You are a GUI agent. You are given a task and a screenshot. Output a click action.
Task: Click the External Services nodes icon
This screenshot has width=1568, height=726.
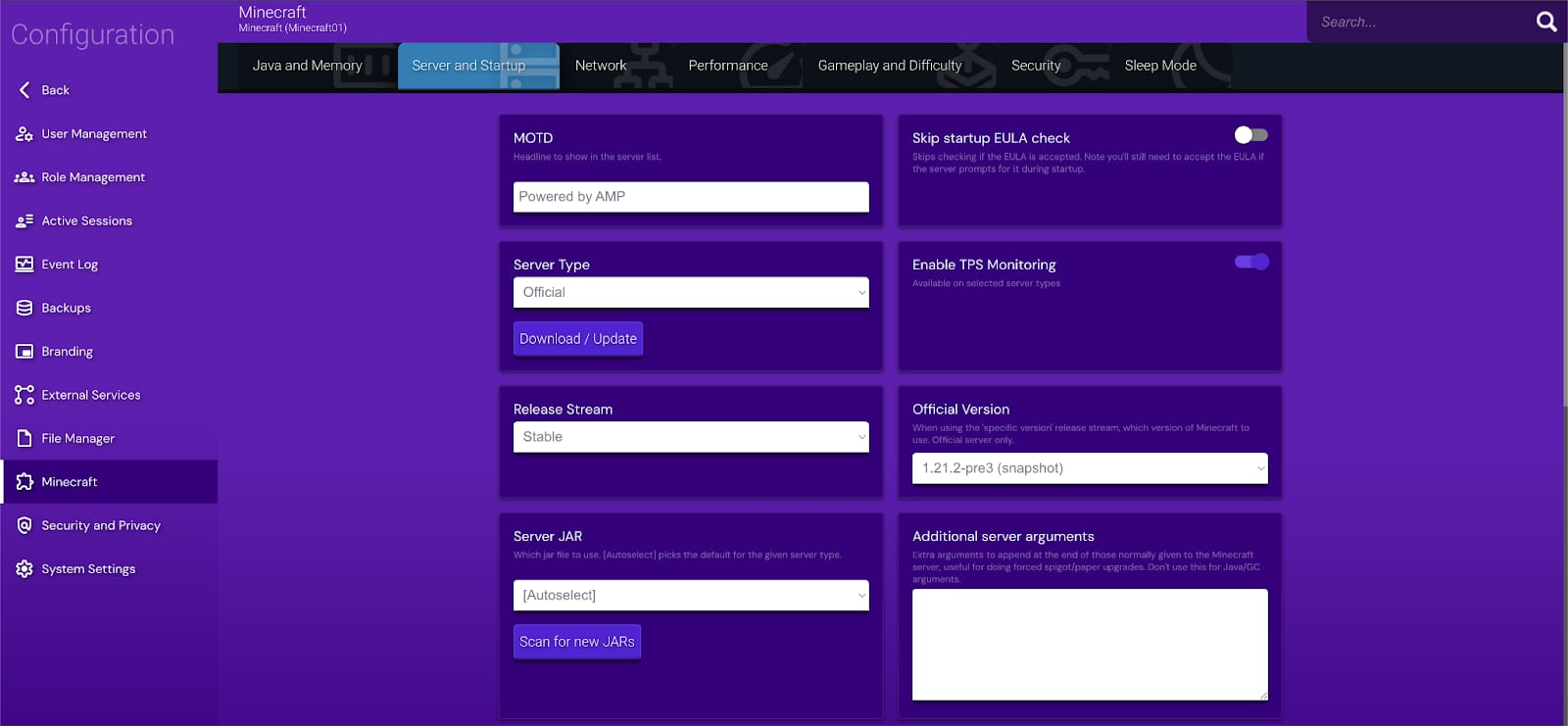click(x=24, y=395)
